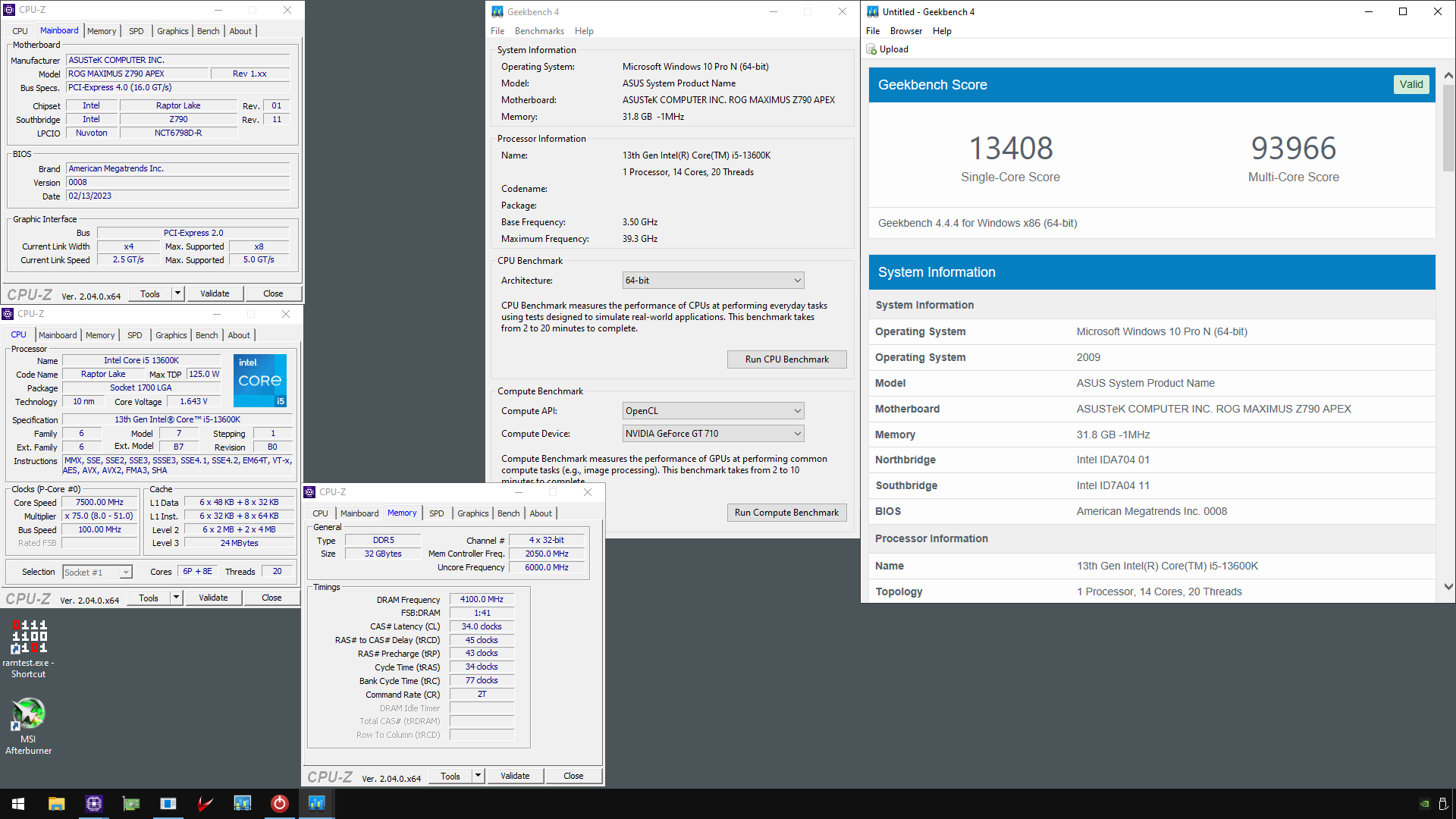Image resolution: width=1456 pixels, height=819 pixels.
Task: Click the green graphics card taskbar icon
Action: pos(131,804)
